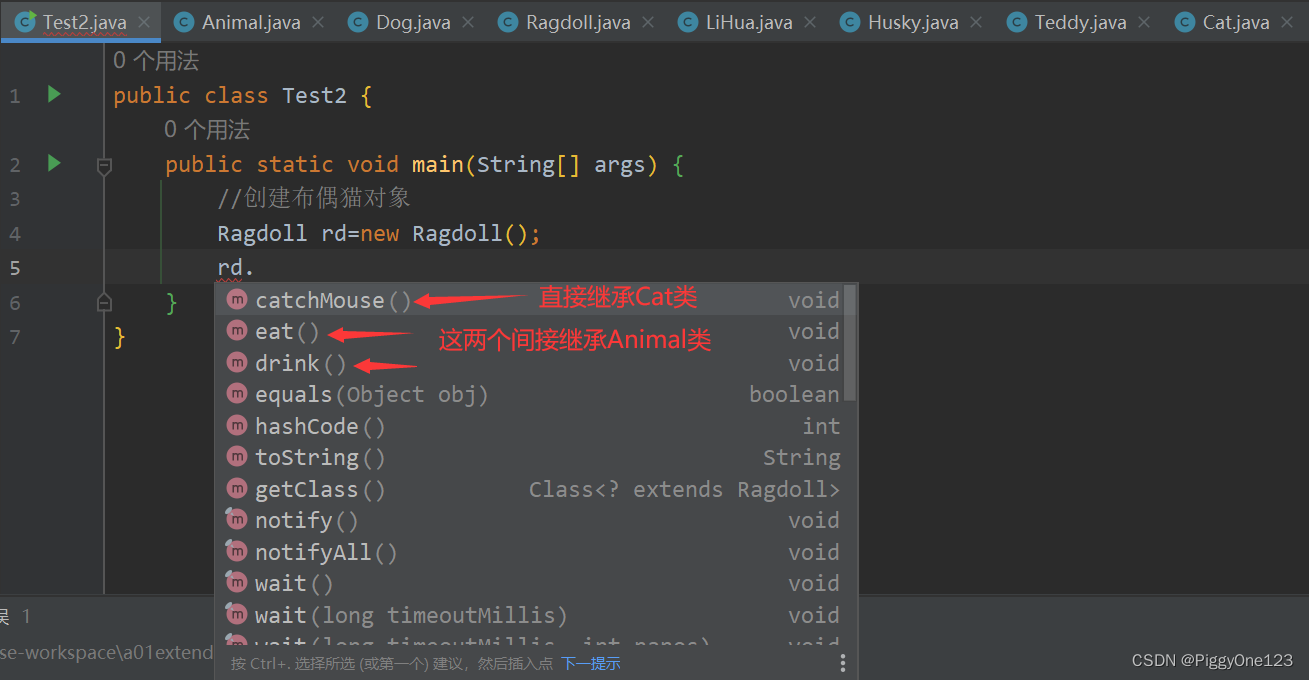The image size is (1309, 680).
Task: Click usages hint above class Test2
Action: coord(155,61)
